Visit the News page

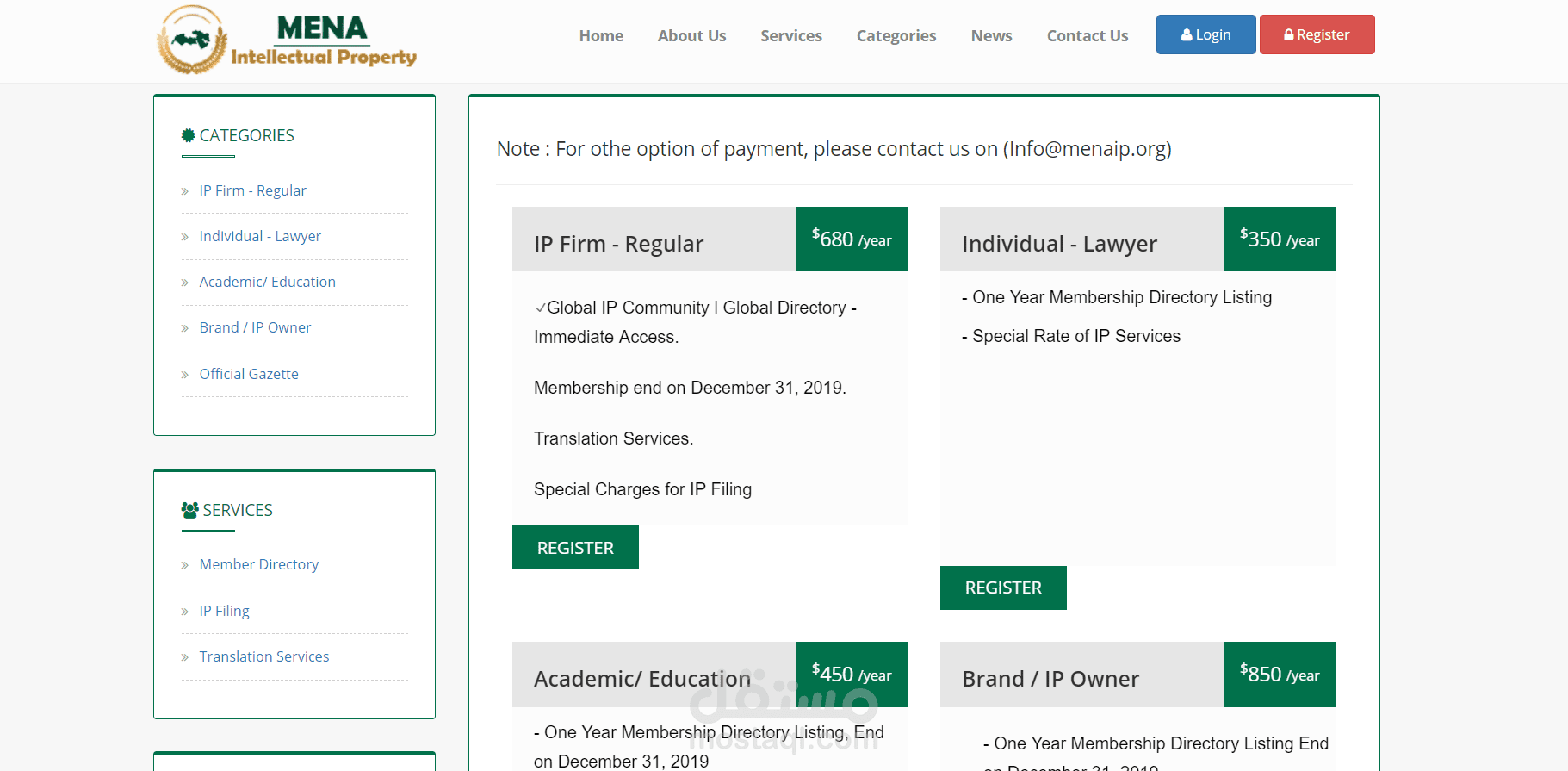(992, 35)
